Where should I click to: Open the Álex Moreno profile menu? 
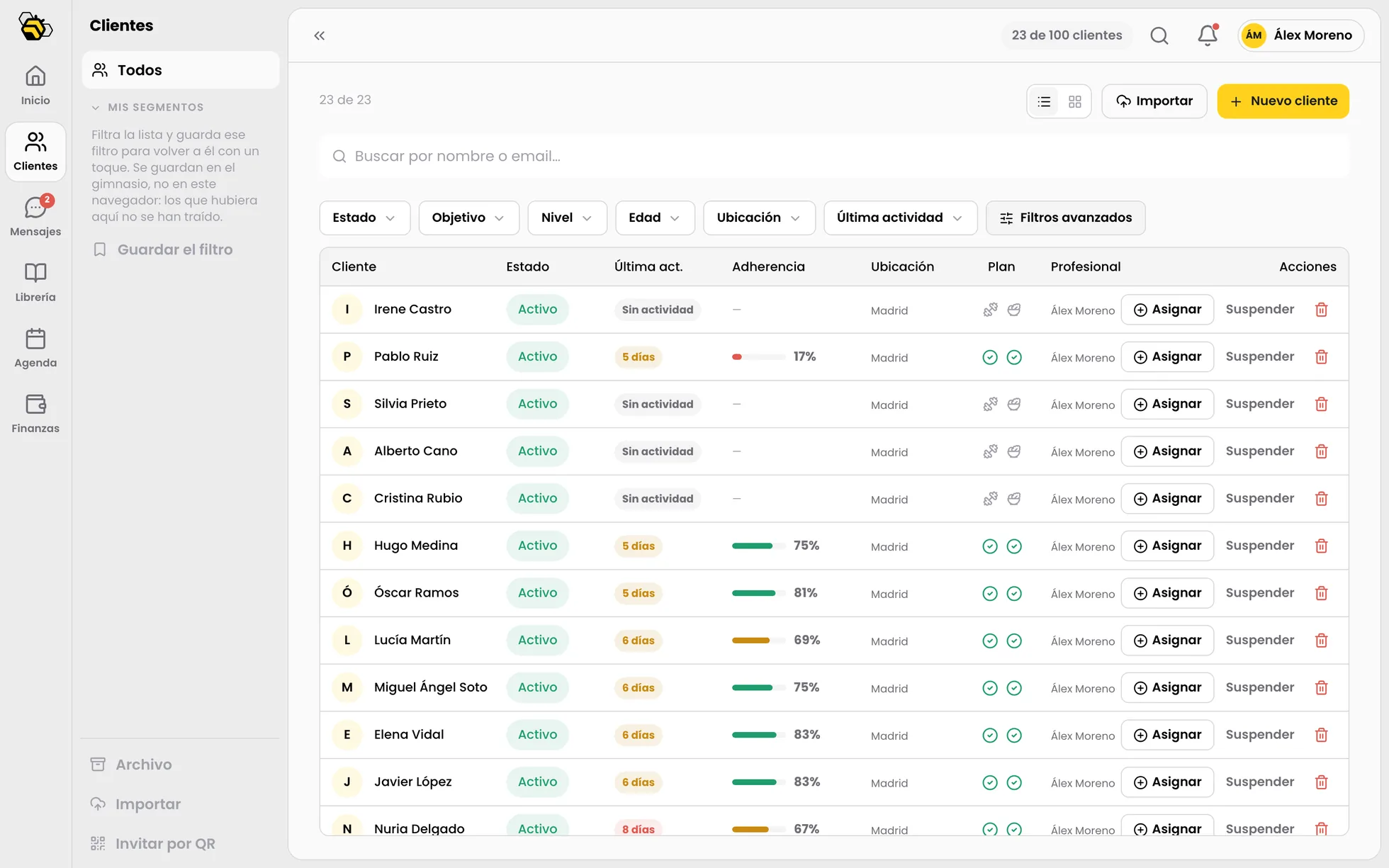(1301, 35)
